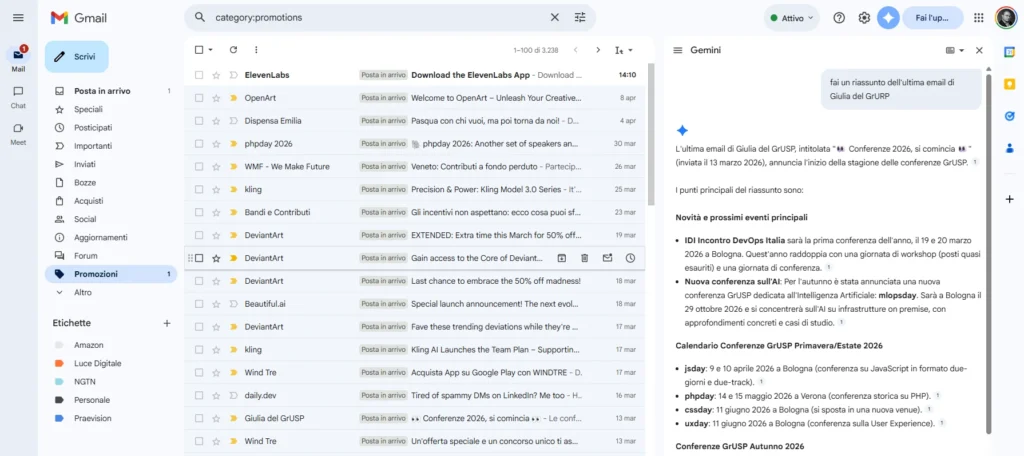Show search options filter icon
This screenshot has width=1024, height=456.
point(580,17)
